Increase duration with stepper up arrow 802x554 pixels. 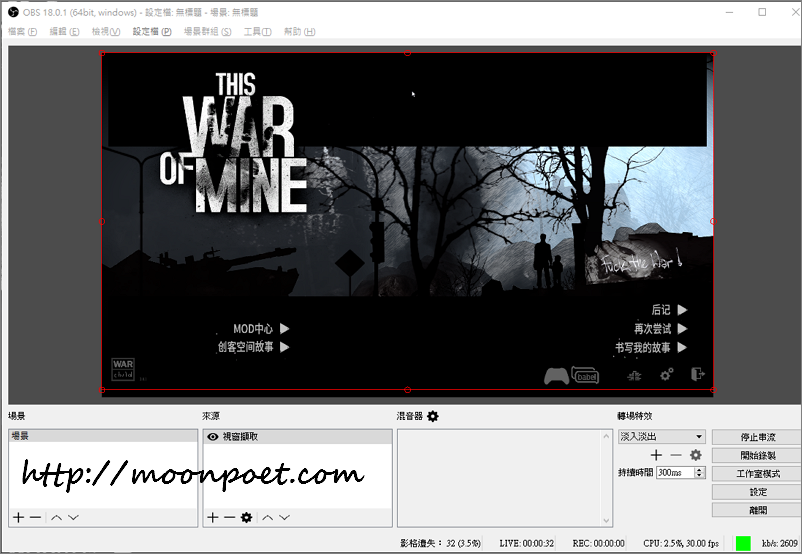[x=700, y=470]
